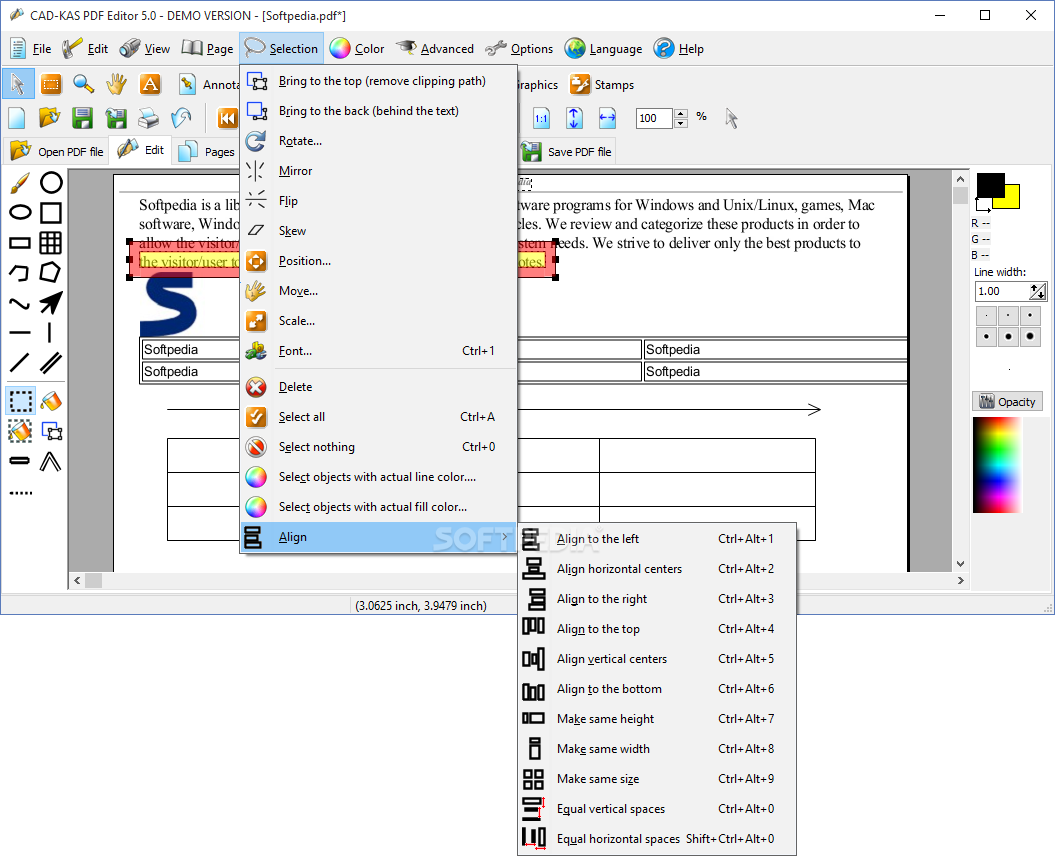Click the open folder icon
Screen dimensions: 1055x856
pyautogui.click(x=50, y=118)
